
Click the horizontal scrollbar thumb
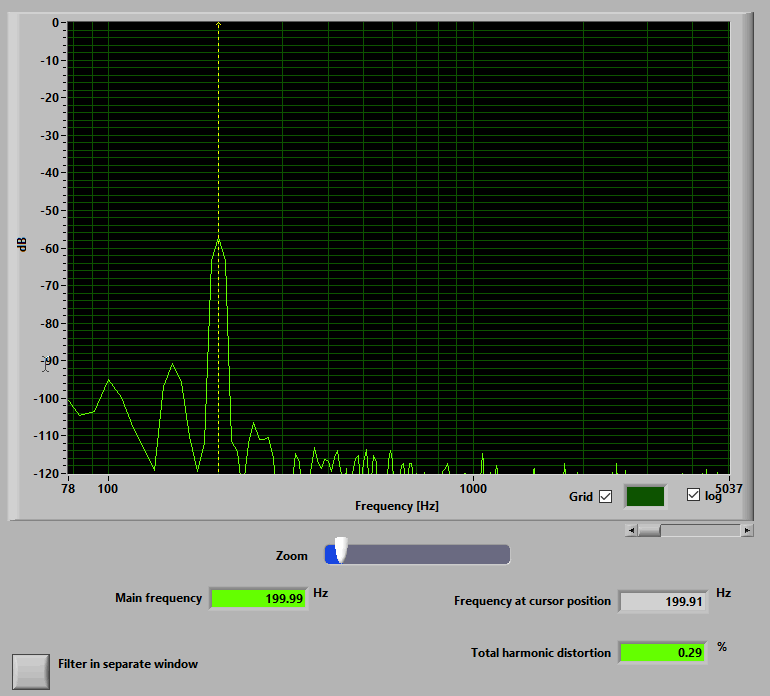649,530
